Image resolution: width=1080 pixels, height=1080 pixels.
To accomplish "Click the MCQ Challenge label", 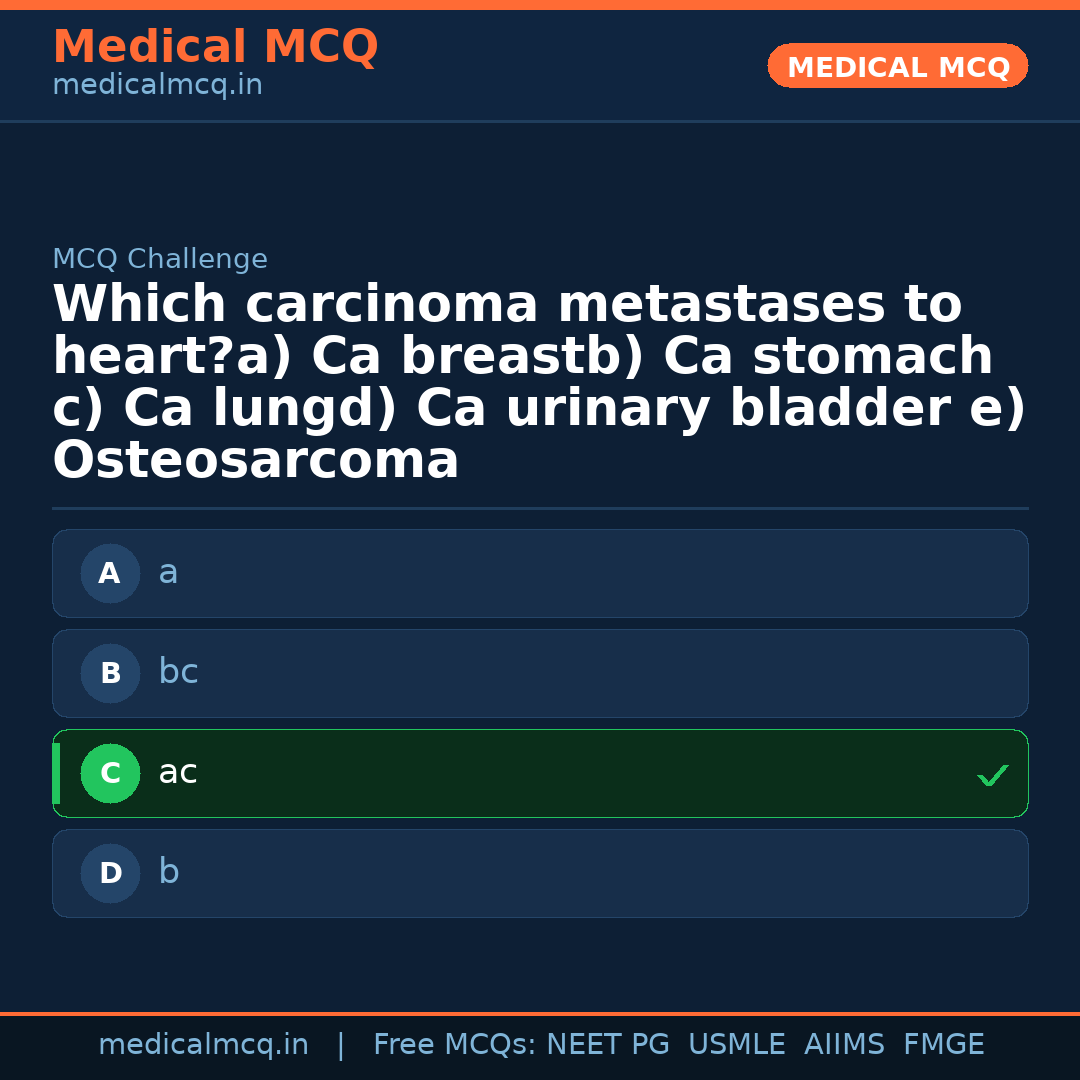I will coord(160,258).
